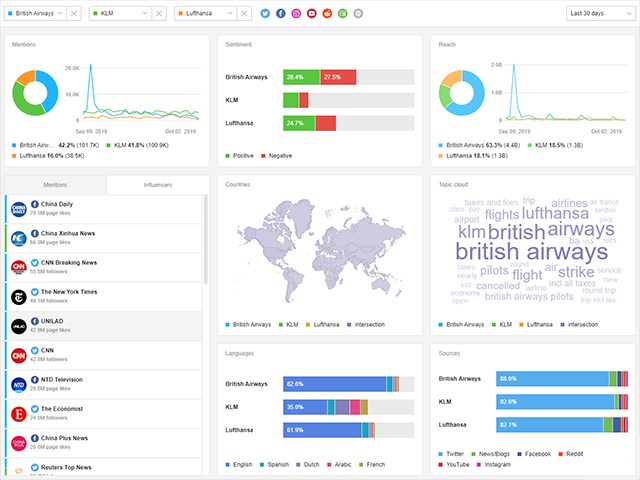Click 'lufthansa' in the topic cloud

pyautogui.click(x=555, y=213)
